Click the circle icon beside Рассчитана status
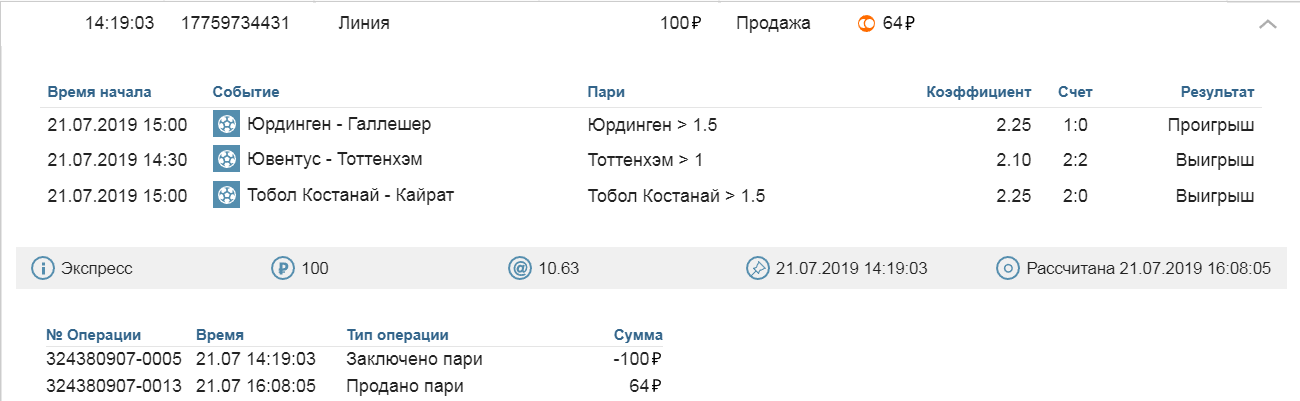 tap(1008, 268)
